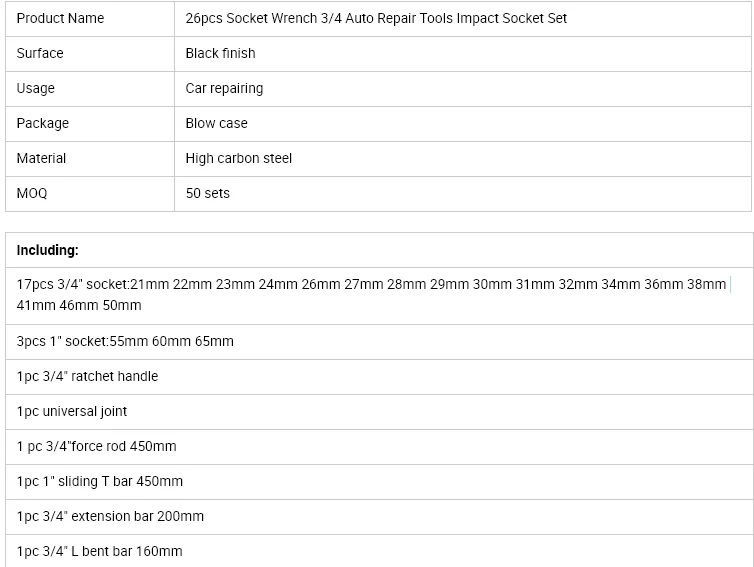Screen dimensions: 754x567
Task: Click the 50 sets value
Action: click(x=208, y=193)
